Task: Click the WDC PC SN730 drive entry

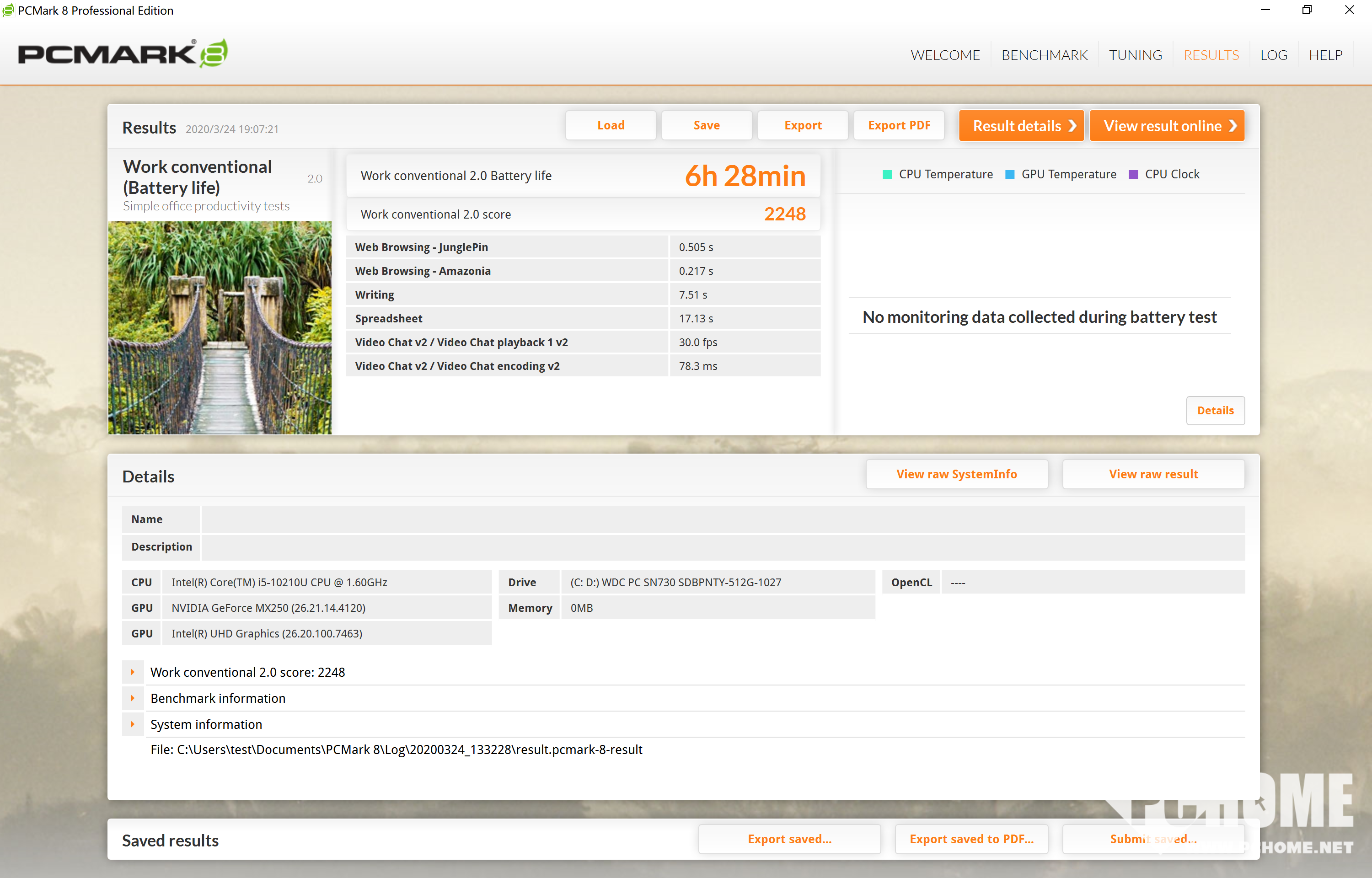Action: click(x=718, y=582)
